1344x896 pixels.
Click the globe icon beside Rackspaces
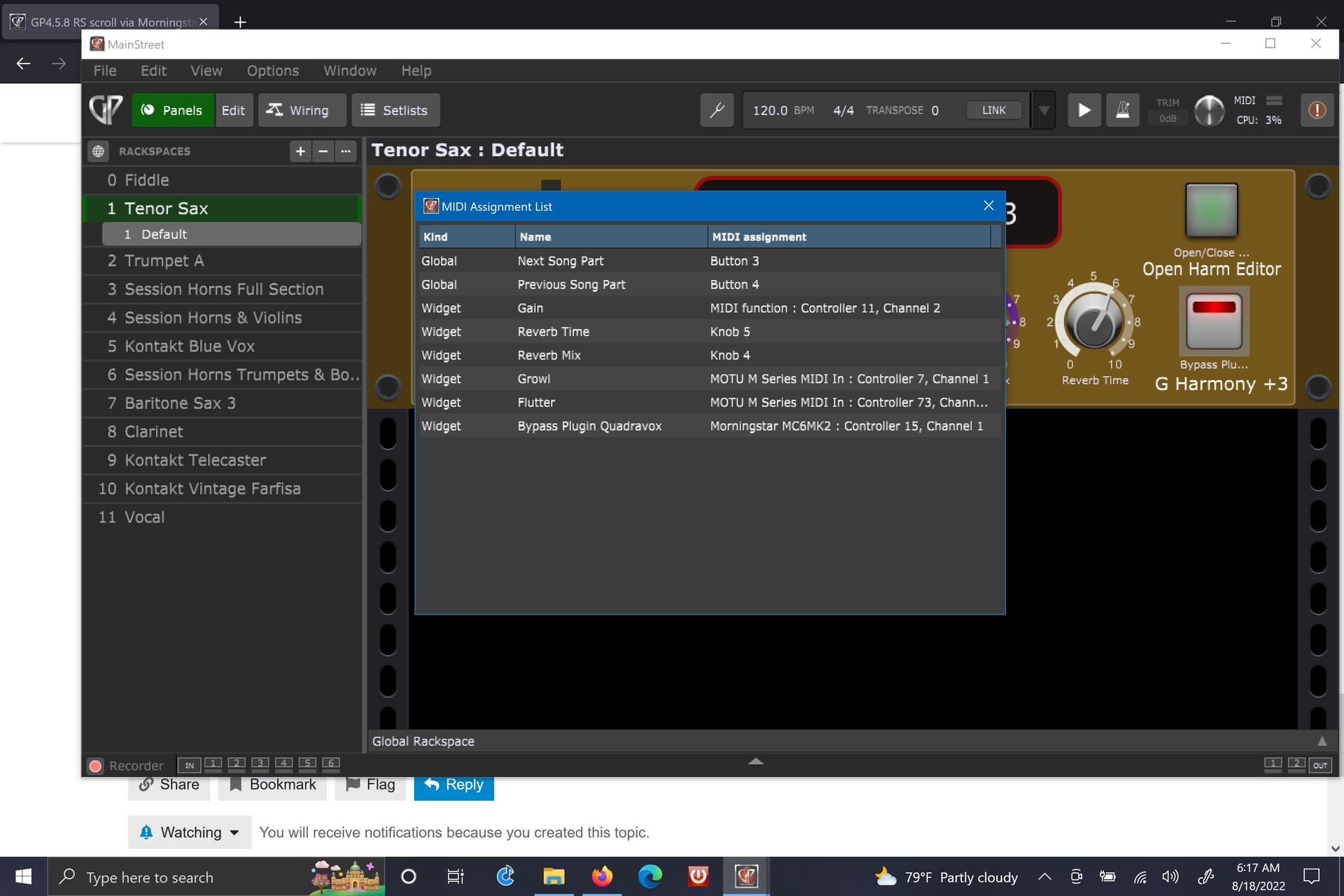(x=99, y=151)
